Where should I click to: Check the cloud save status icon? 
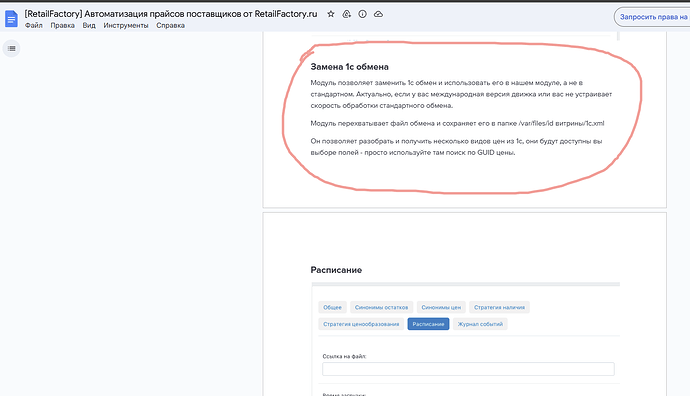pyautogui.click(x=378, y=14)
